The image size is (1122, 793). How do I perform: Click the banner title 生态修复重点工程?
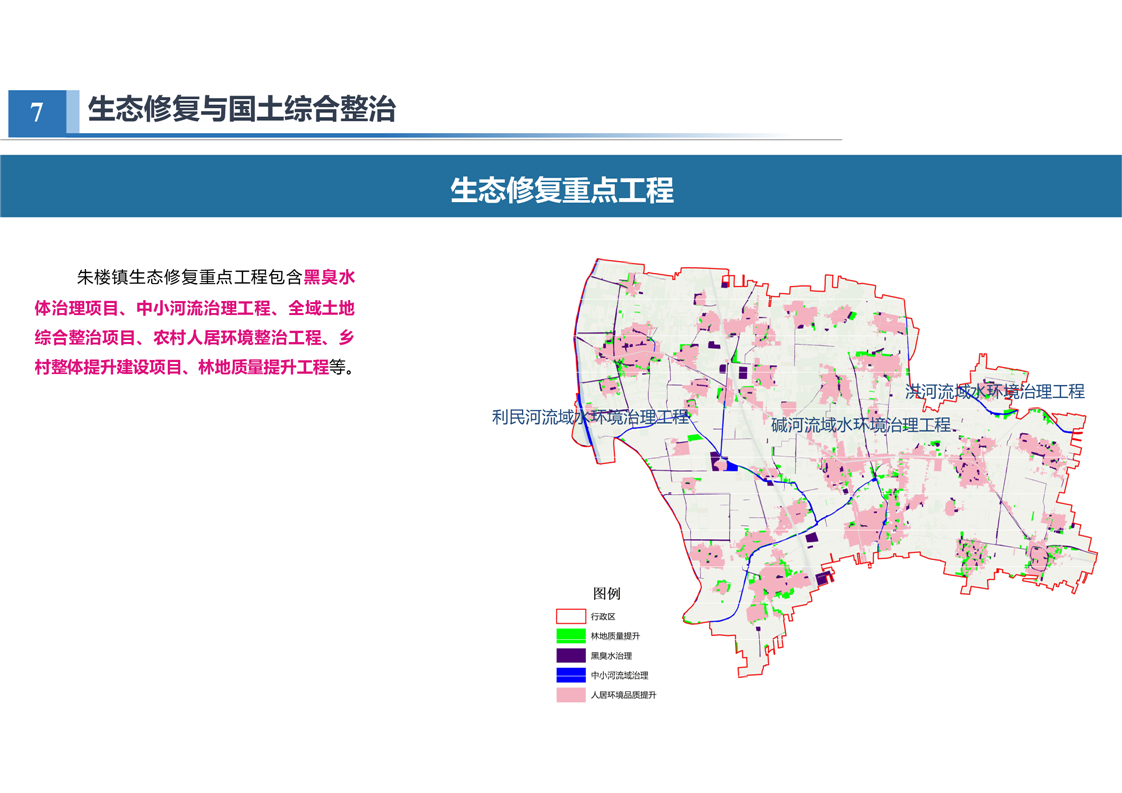point(561,189)
